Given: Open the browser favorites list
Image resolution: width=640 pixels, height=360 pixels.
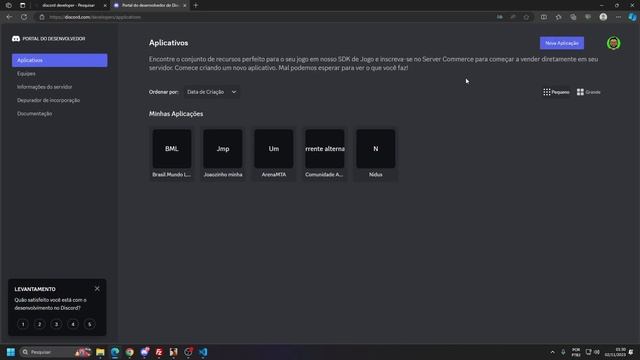Looking at the screenshot, I should tap(558, 17).
